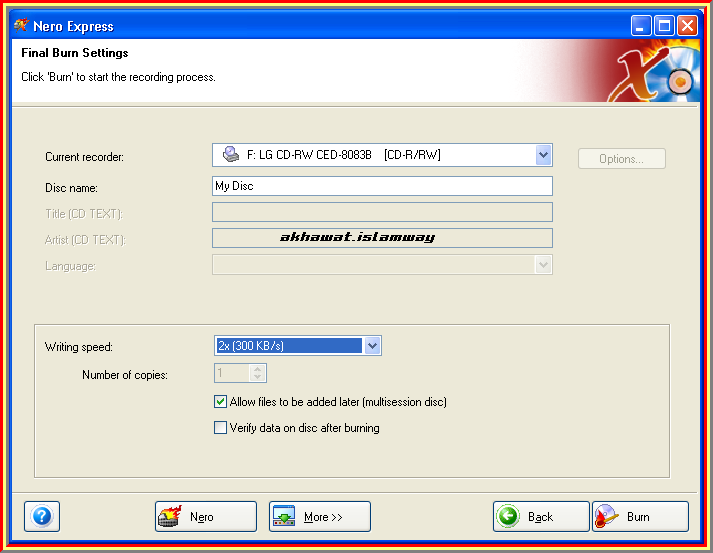Click into the Disc name field
713x553 pixels.
382,186
